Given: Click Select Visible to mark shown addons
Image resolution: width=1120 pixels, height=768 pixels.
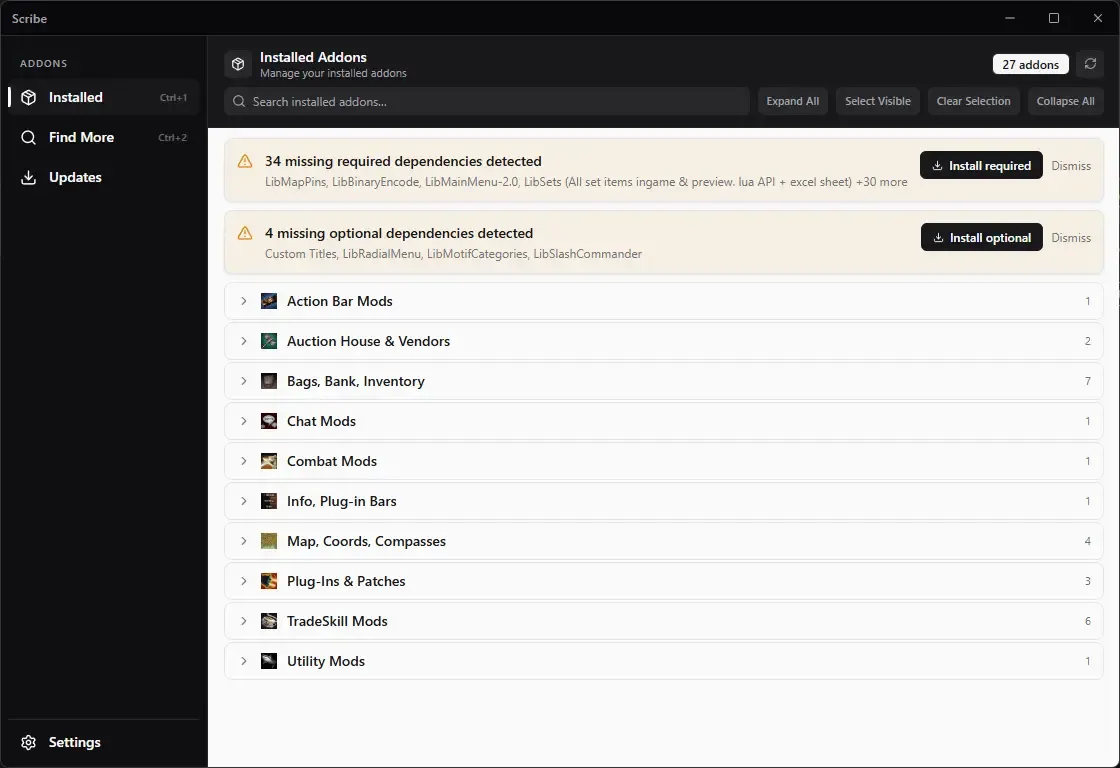Looking at the screenshot, I should click(x=877, y=101).
